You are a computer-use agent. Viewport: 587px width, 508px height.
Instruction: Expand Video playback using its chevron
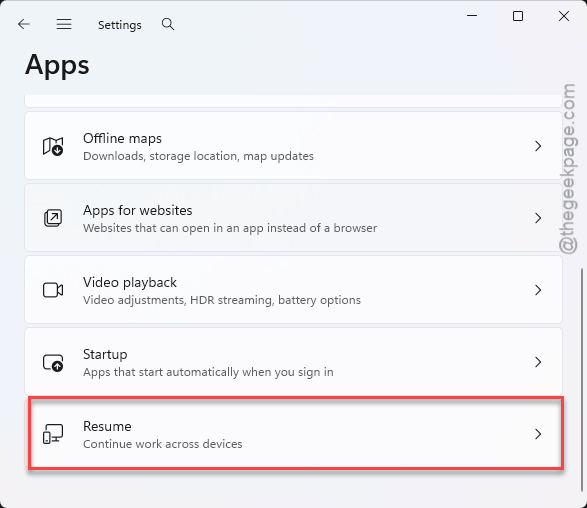point(538,290)
